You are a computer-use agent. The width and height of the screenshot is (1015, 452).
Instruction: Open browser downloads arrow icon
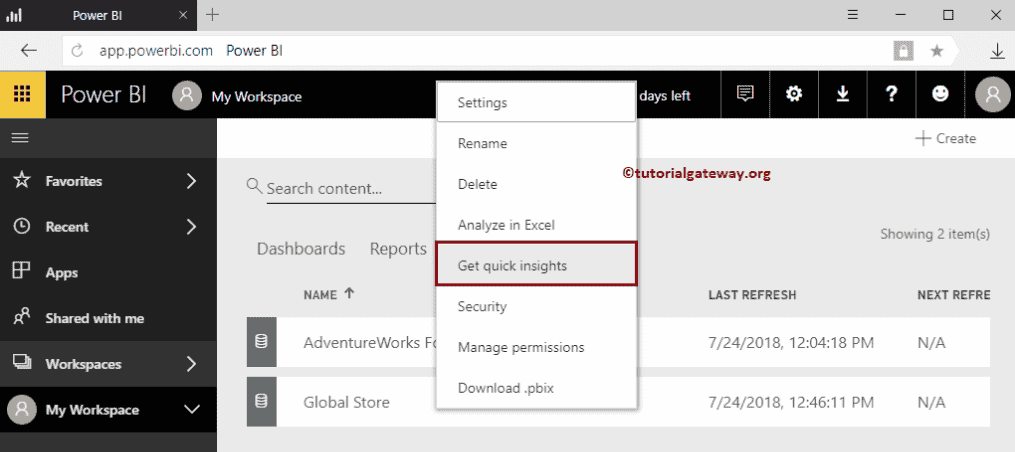pos(998,51)
